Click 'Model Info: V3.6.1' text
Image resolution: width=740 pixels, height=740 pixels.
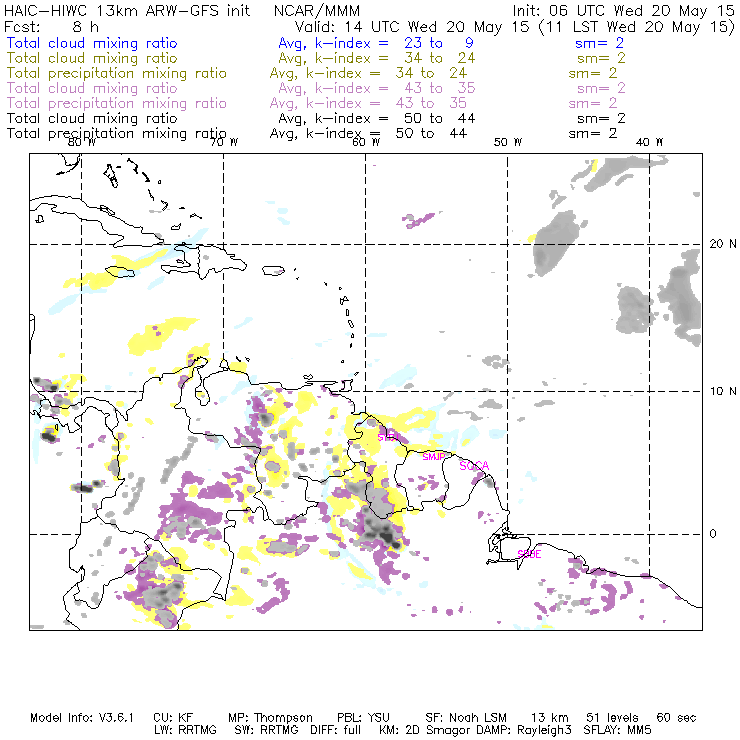[x=82, y=718]
